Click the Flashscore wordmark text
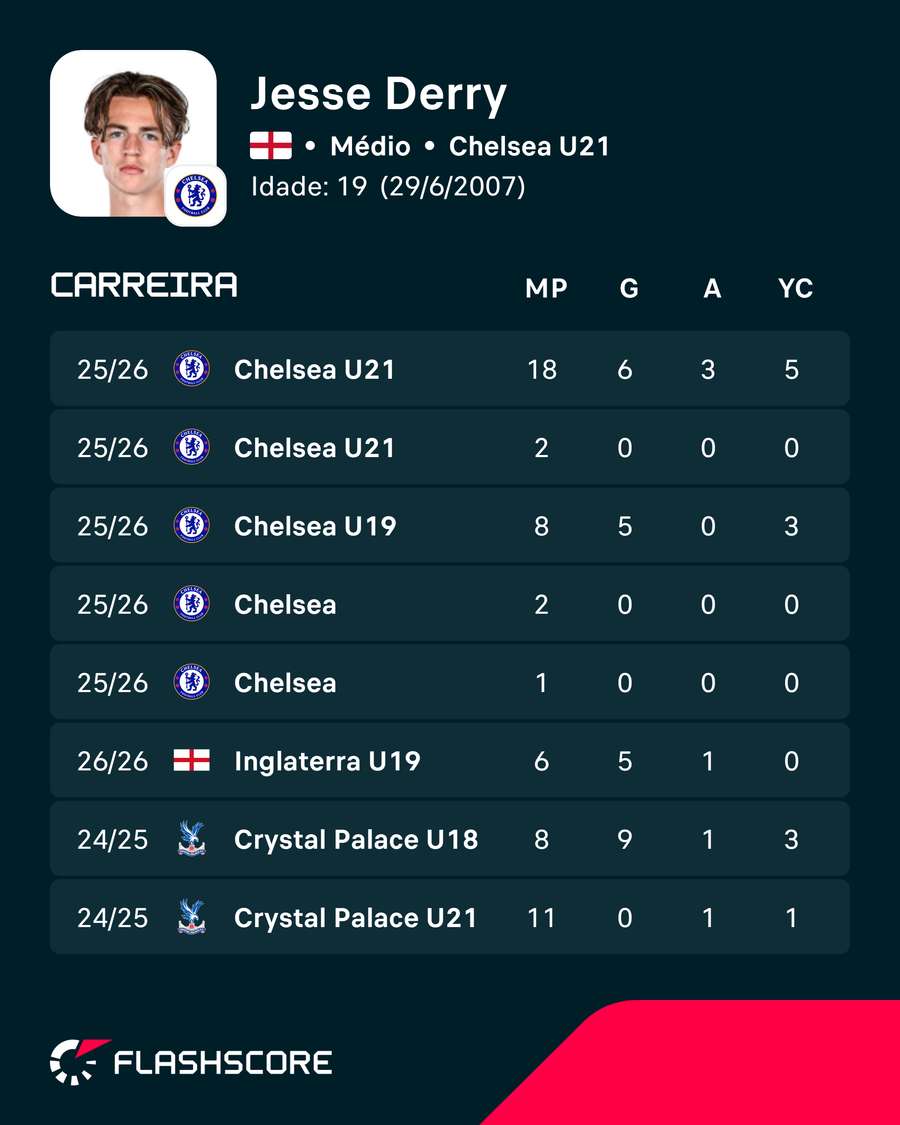 (x=223, y=1063)
